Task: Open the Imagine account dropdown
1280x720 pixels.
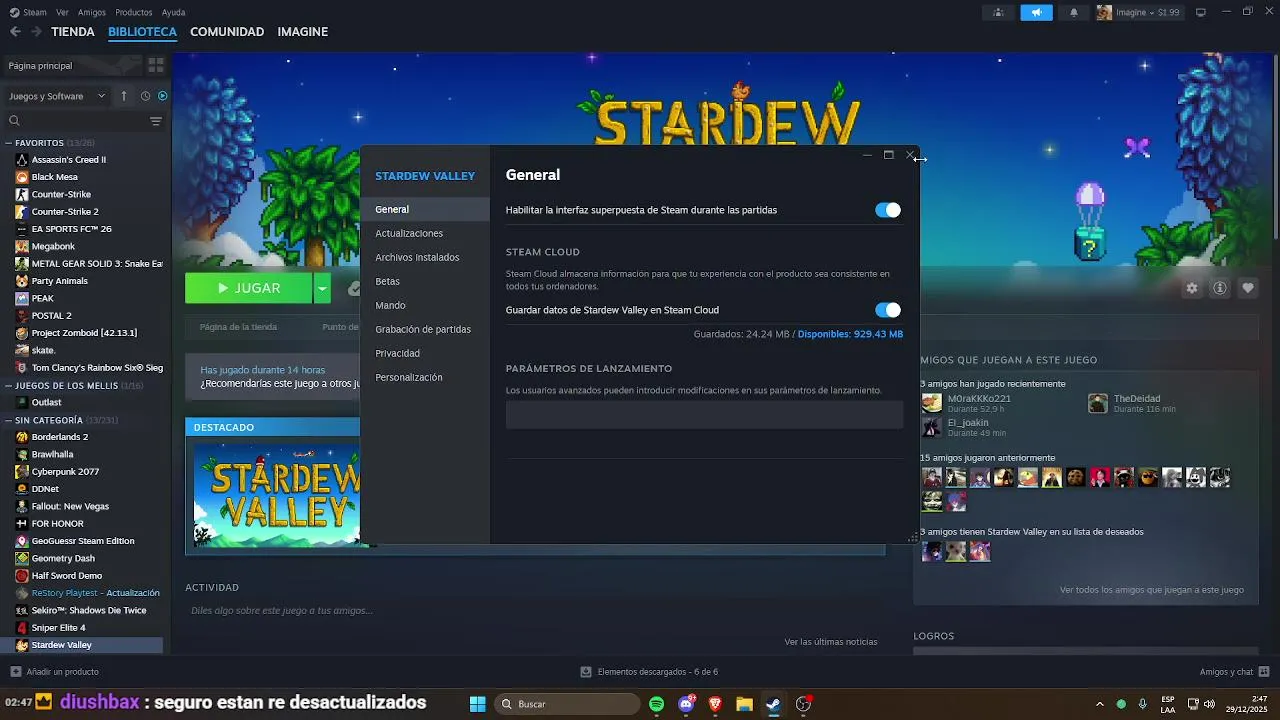Action: coord(1139,12)
